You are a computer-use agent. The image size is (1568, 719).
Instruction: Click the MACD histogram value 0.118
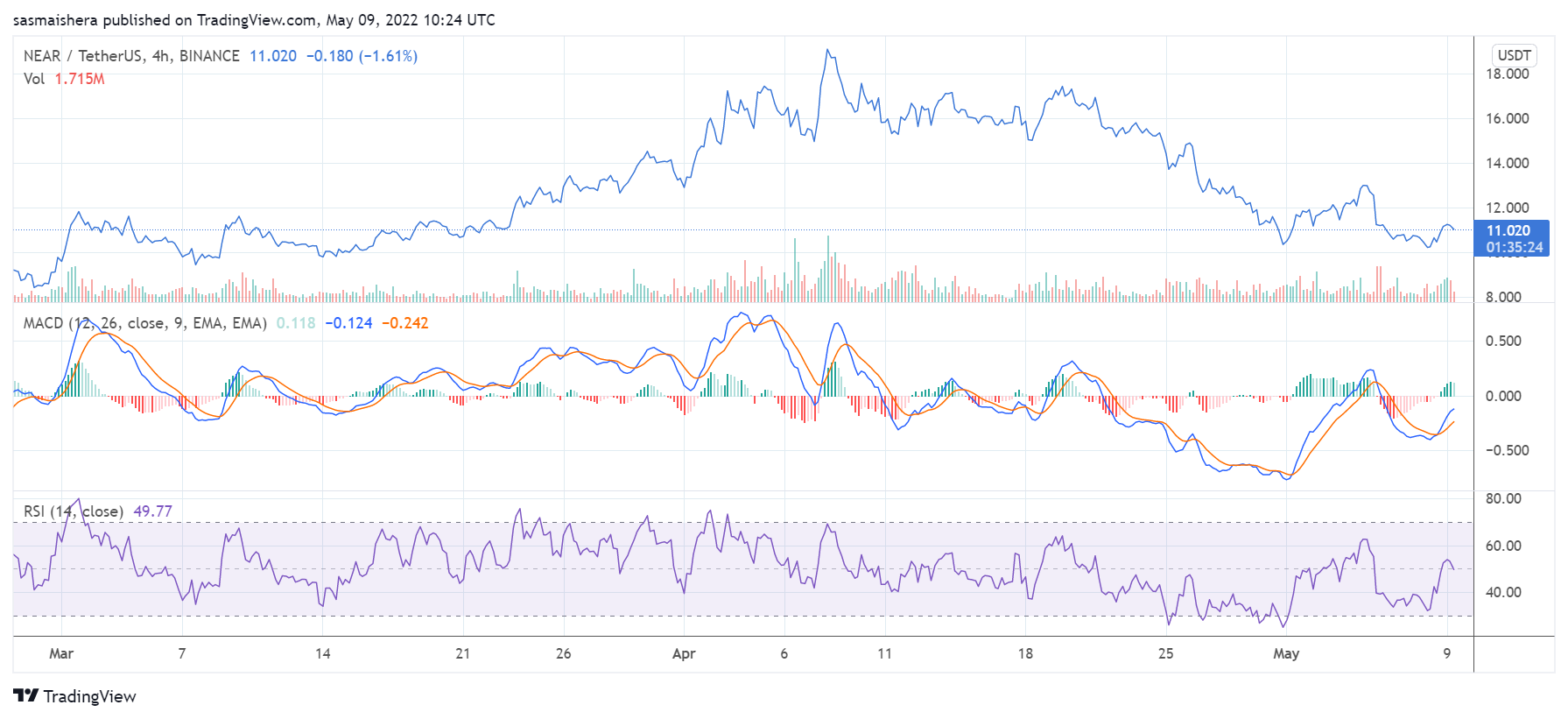coord(296,323)
